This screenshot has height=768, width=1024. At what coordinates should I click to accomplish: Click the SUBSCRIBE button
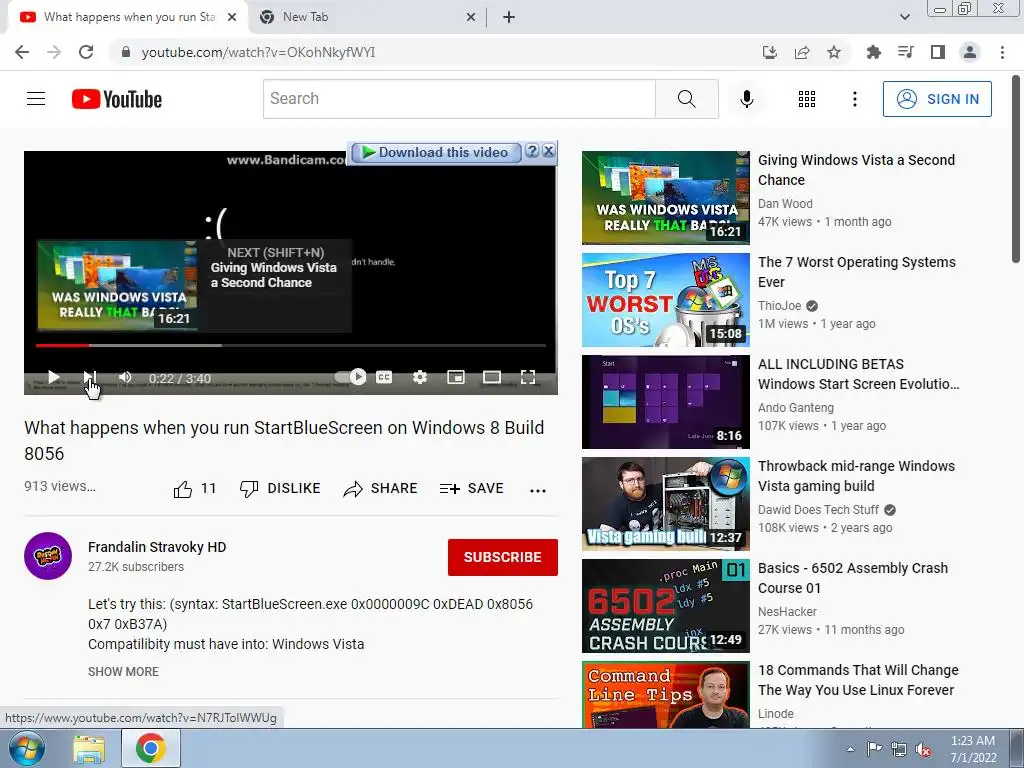pos(502,557)
